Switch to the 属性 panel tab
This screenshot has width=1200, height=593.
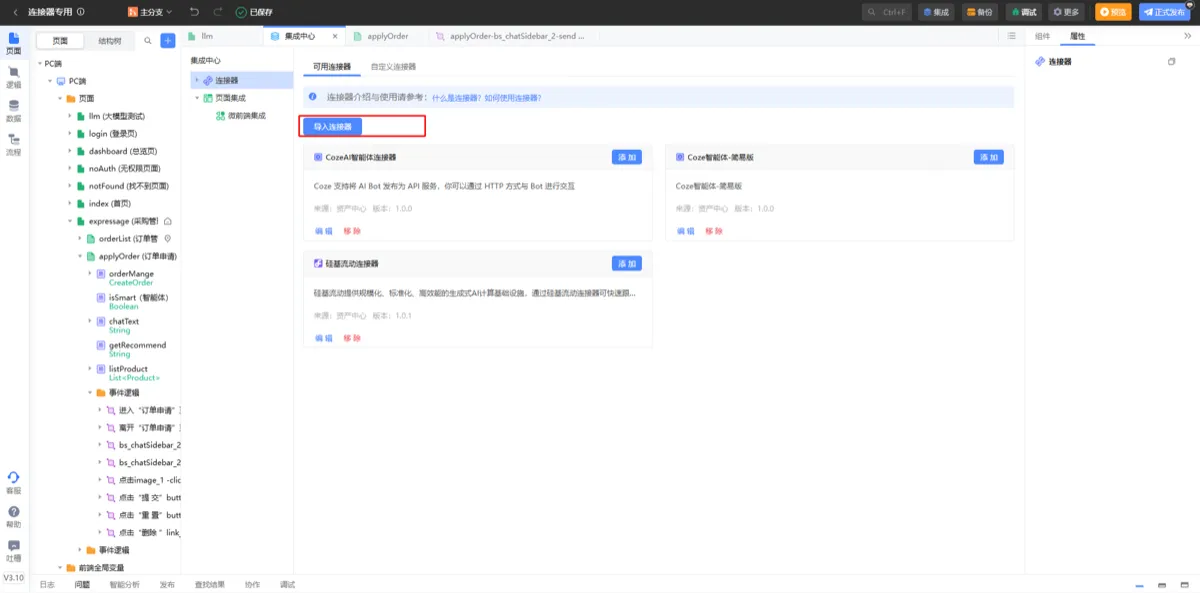(x=1077, y=36)
